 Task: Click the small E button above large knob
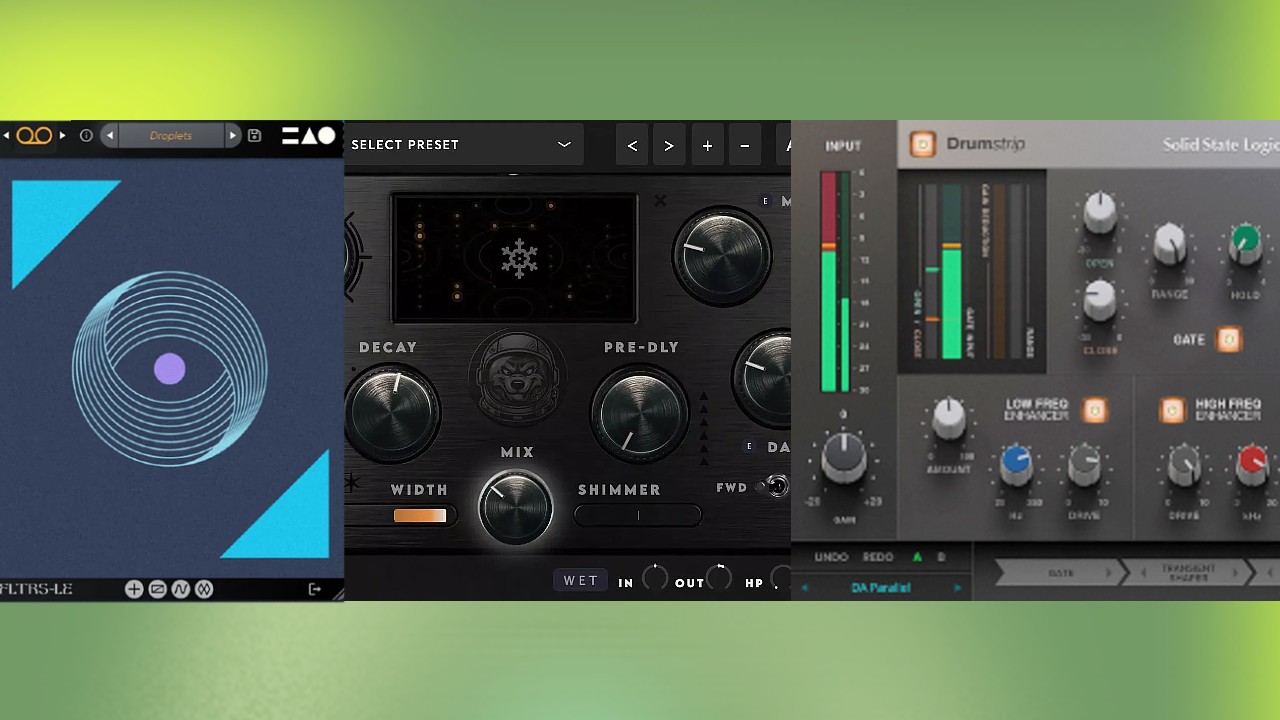[766, 201]
